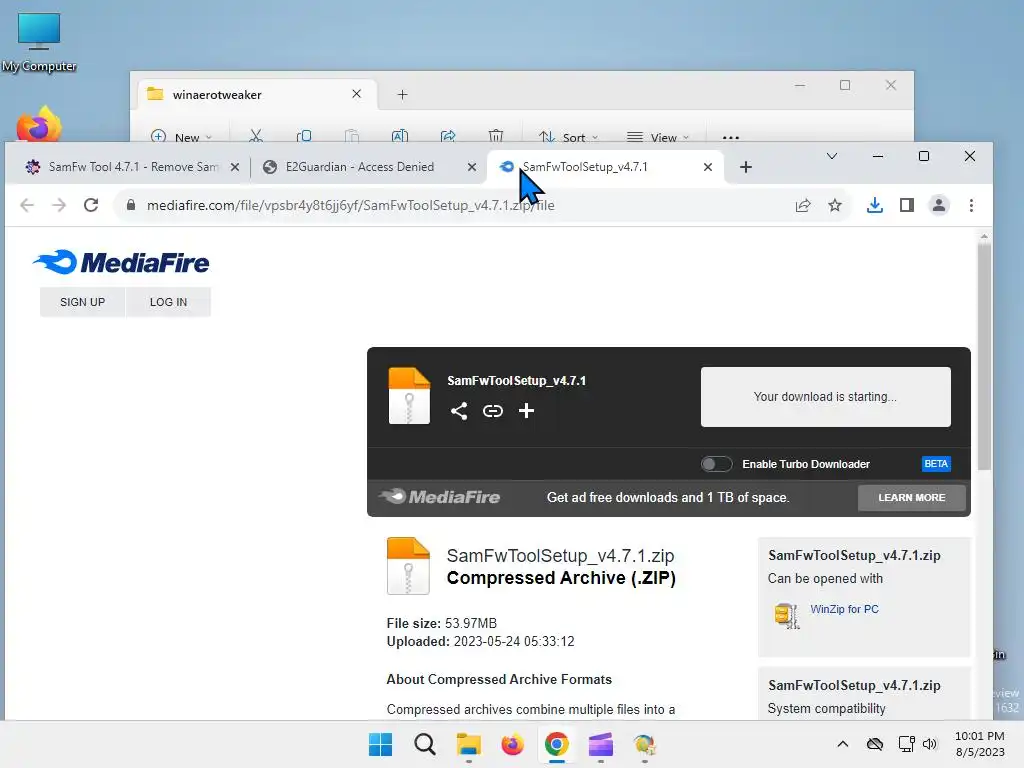Click the SIGN UP button
The height and width of the screenshot is (768, 1024).
(x=82, y=302)
